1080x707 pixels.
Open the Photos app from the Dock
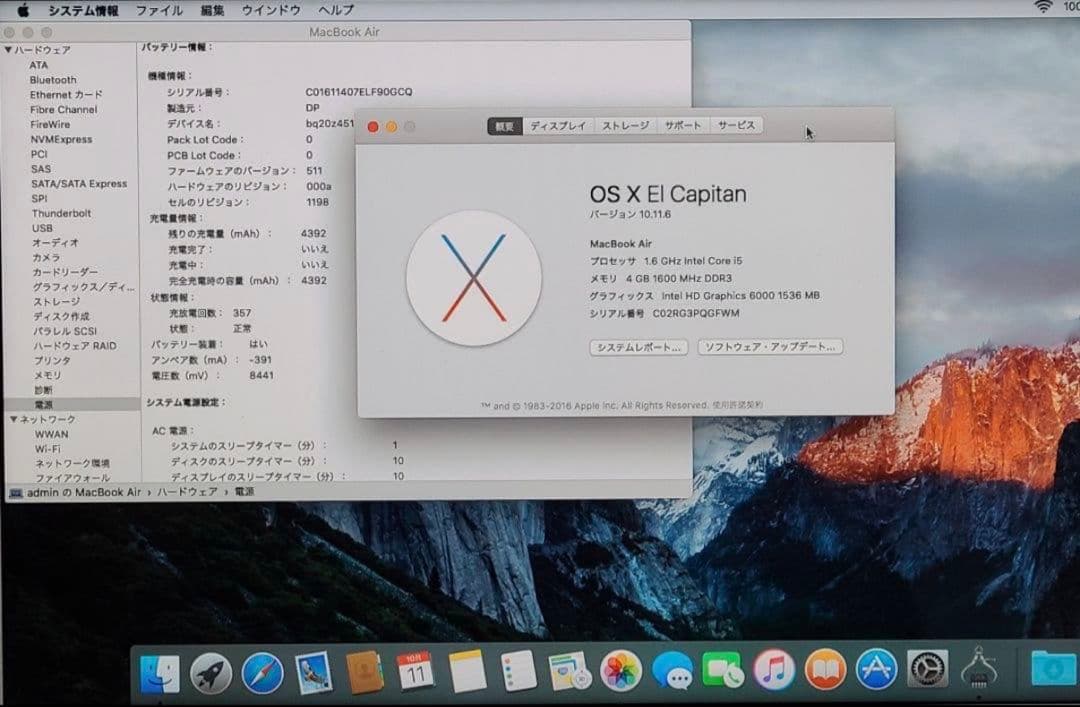click(x=623, y=672)
